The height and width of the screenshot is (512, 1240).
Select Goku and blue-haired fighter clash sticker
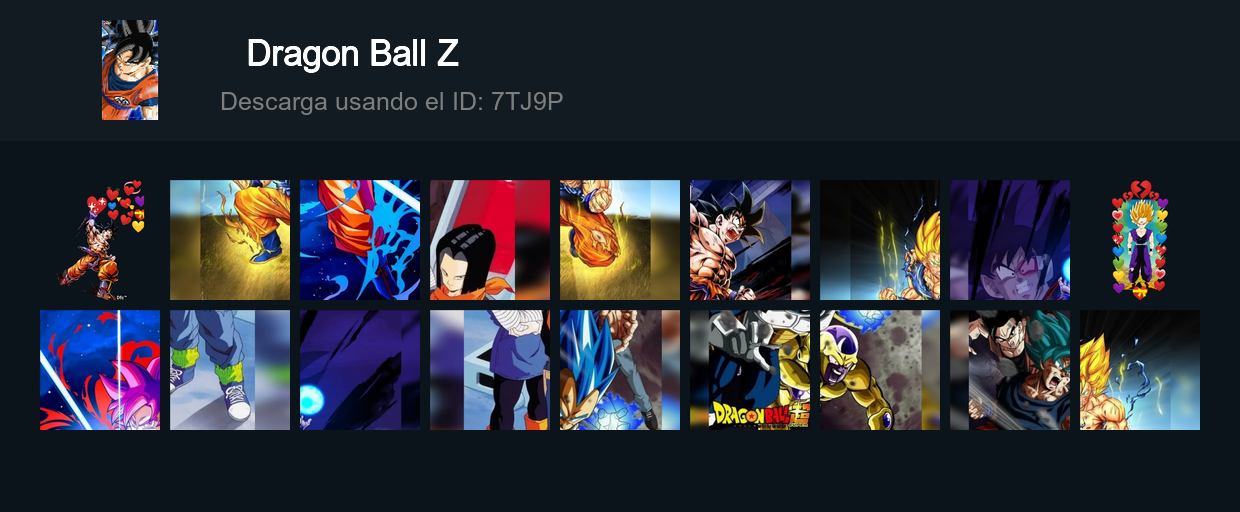1010,370
